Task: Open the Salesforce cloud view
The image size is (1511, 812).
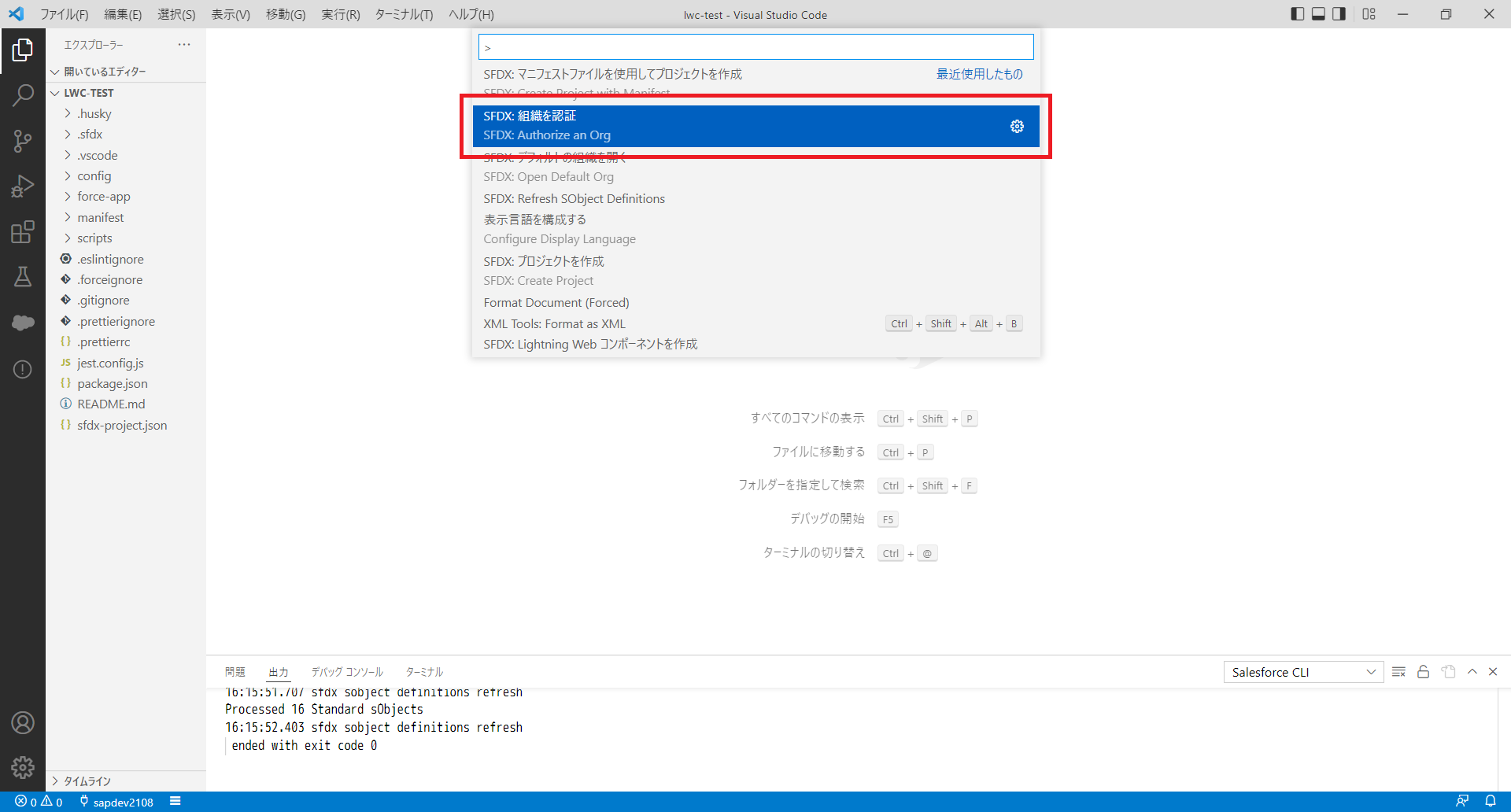Action: click(23, 323)
